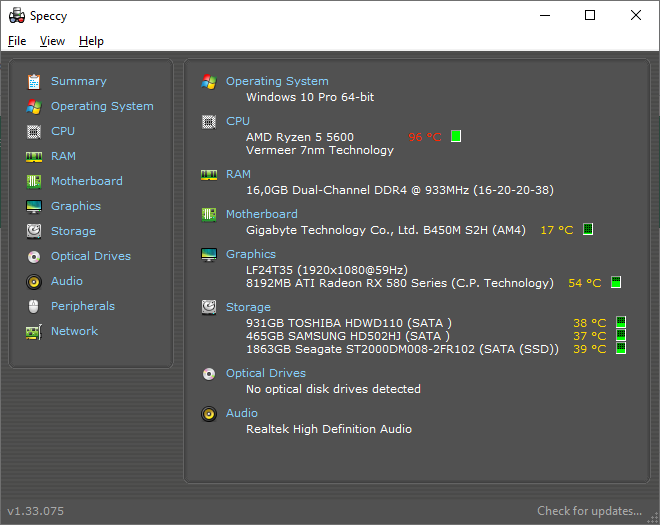Image resolution: width=660 pixels, height=525 pixels.
Task: Click the Graphics monitor icon in sidebar
Action: coord(34,207)
